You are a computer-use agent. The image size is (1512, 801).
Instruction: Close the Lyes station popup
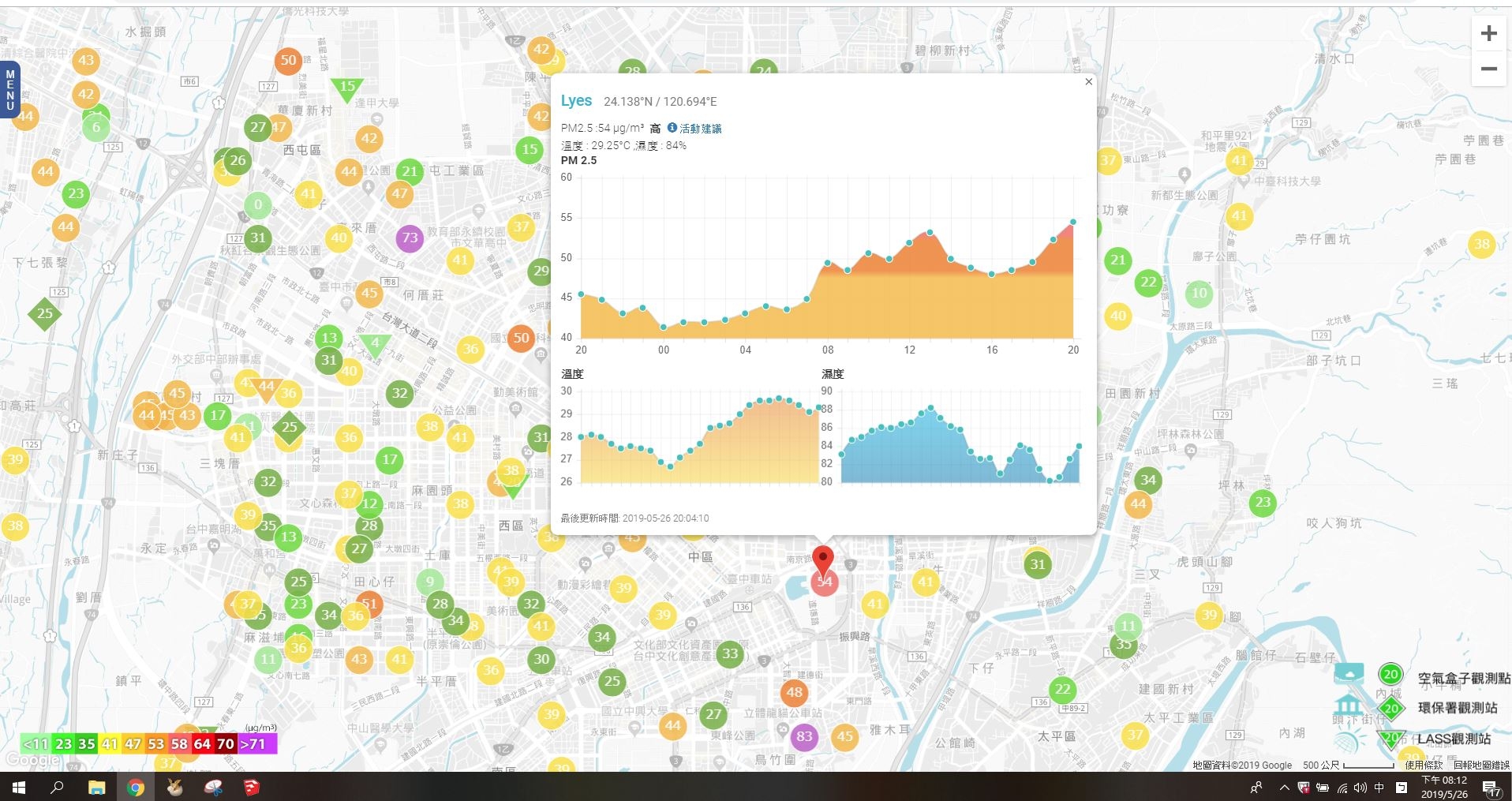[1088, 82]
